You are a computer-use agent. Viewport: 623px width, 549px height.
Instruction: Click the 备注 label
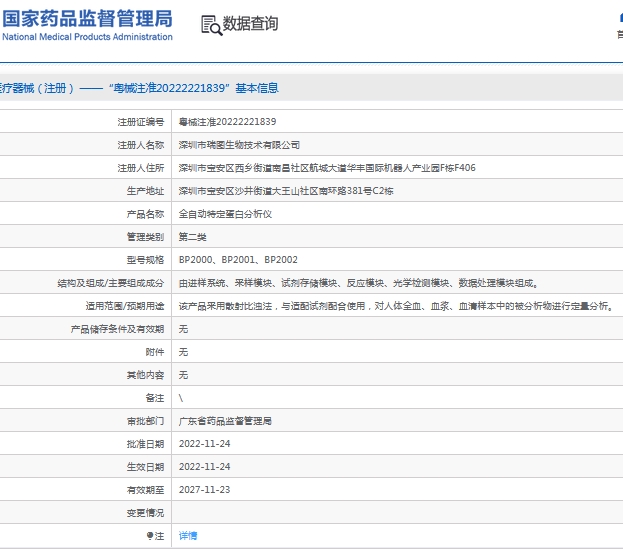155,398
